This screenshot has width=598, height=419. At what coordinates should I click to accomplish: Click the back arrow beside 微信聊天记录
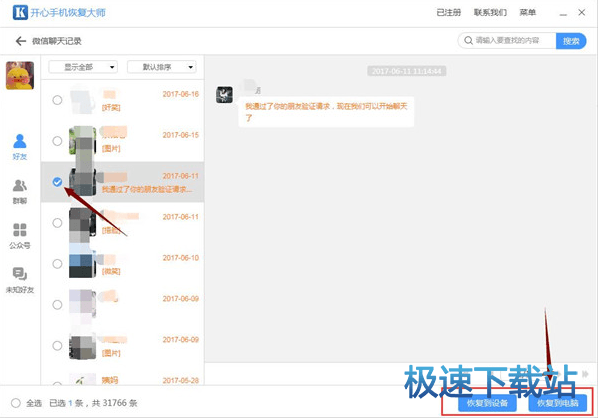pos(21,41)
